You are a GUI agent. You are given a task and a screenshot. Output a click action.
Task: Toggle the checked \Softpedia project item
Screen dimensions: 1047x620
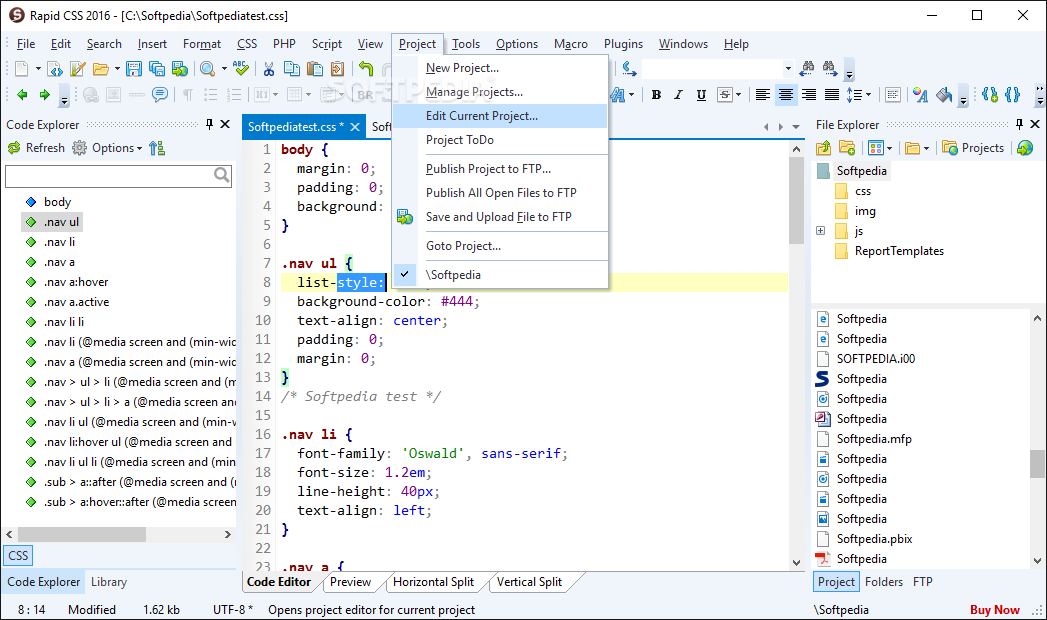tap(500, 275)
